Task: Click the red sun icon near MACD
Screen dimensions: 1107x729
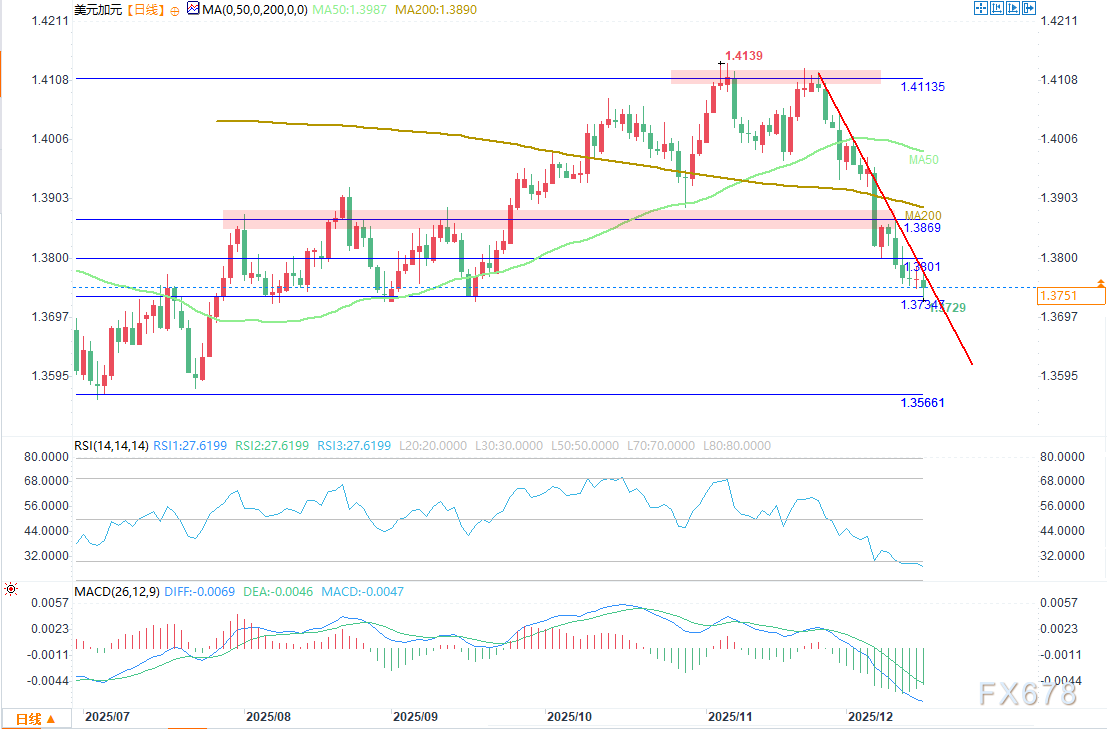Action: point(10,590)
